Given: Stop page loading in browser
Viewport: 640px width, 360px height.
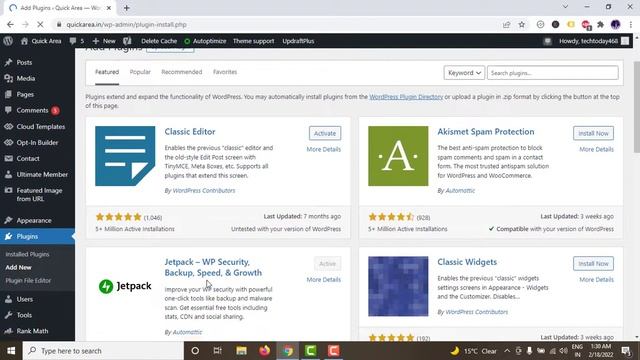Looking at the screenshot, I should [x=40, y=24].
